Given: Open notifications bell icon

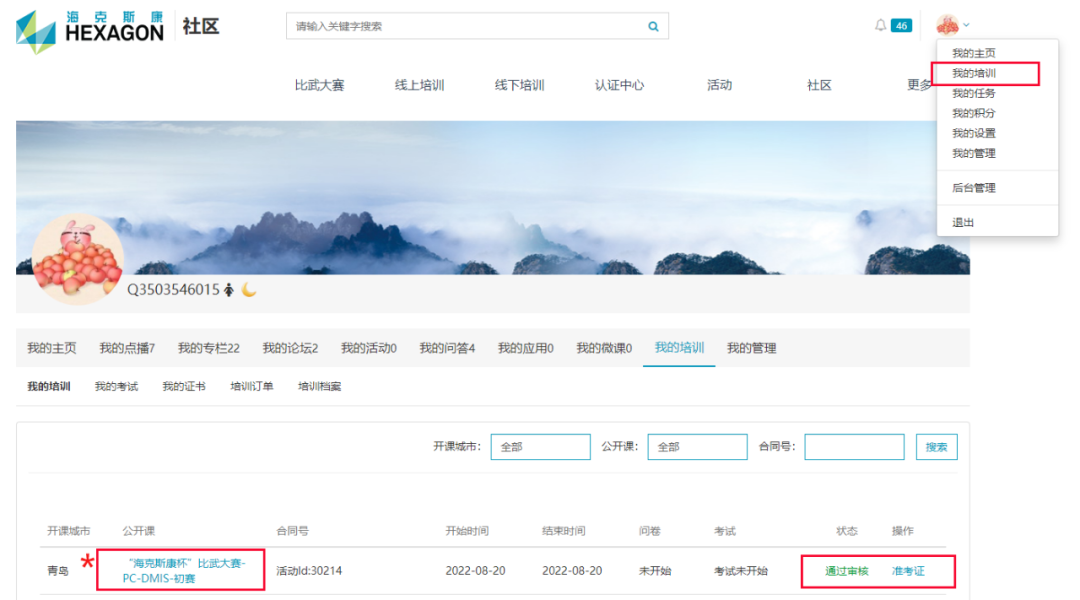Looking at the screenshot, I should (x=880, y=26).
